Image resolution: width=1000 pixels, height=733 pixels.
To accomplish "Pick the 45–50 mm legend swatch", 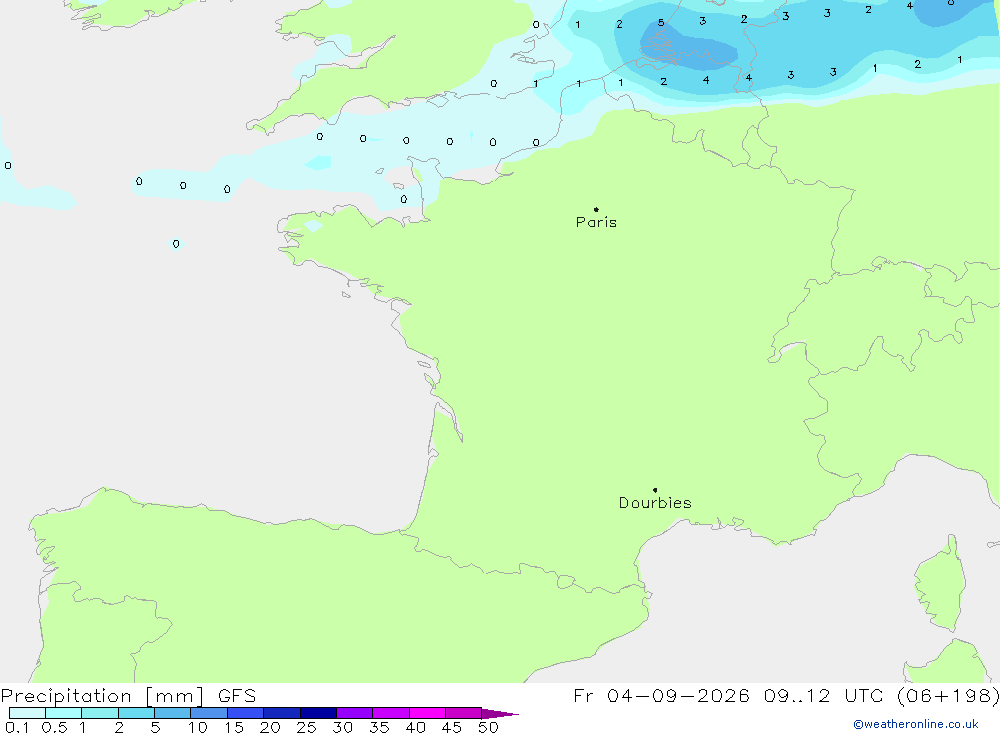I will (x=463, y=713).
